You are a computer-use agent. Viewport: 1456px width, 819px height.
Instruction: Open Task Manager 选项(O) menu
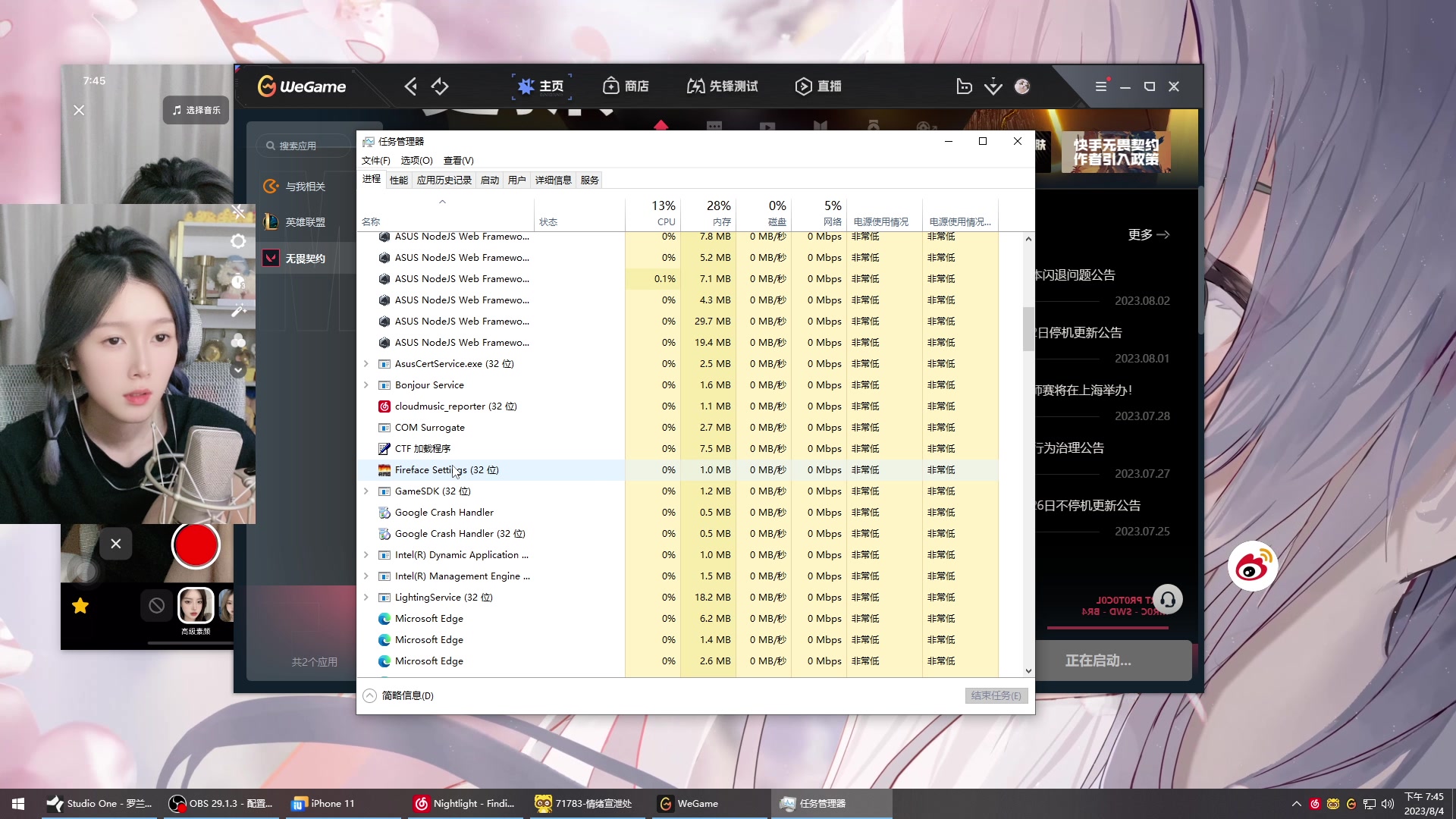coord(417,161)
